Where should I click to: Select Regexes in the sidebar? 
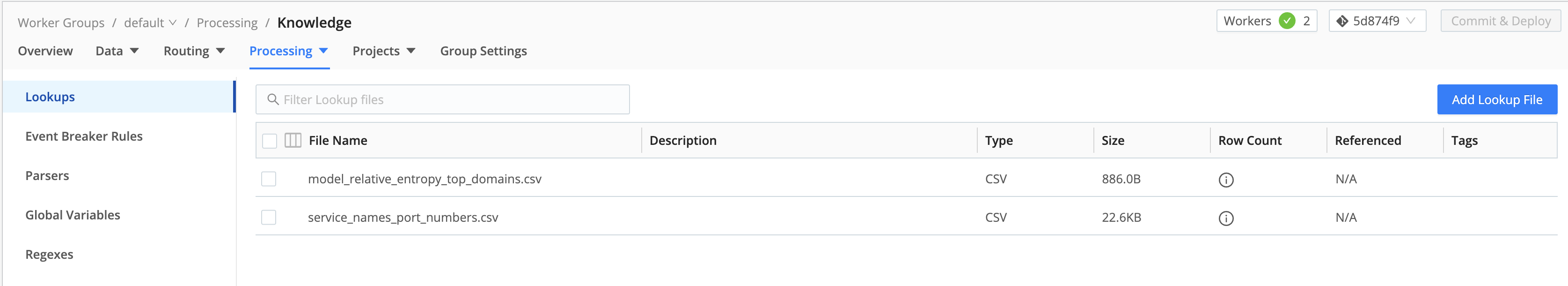[x=49, y=254]
